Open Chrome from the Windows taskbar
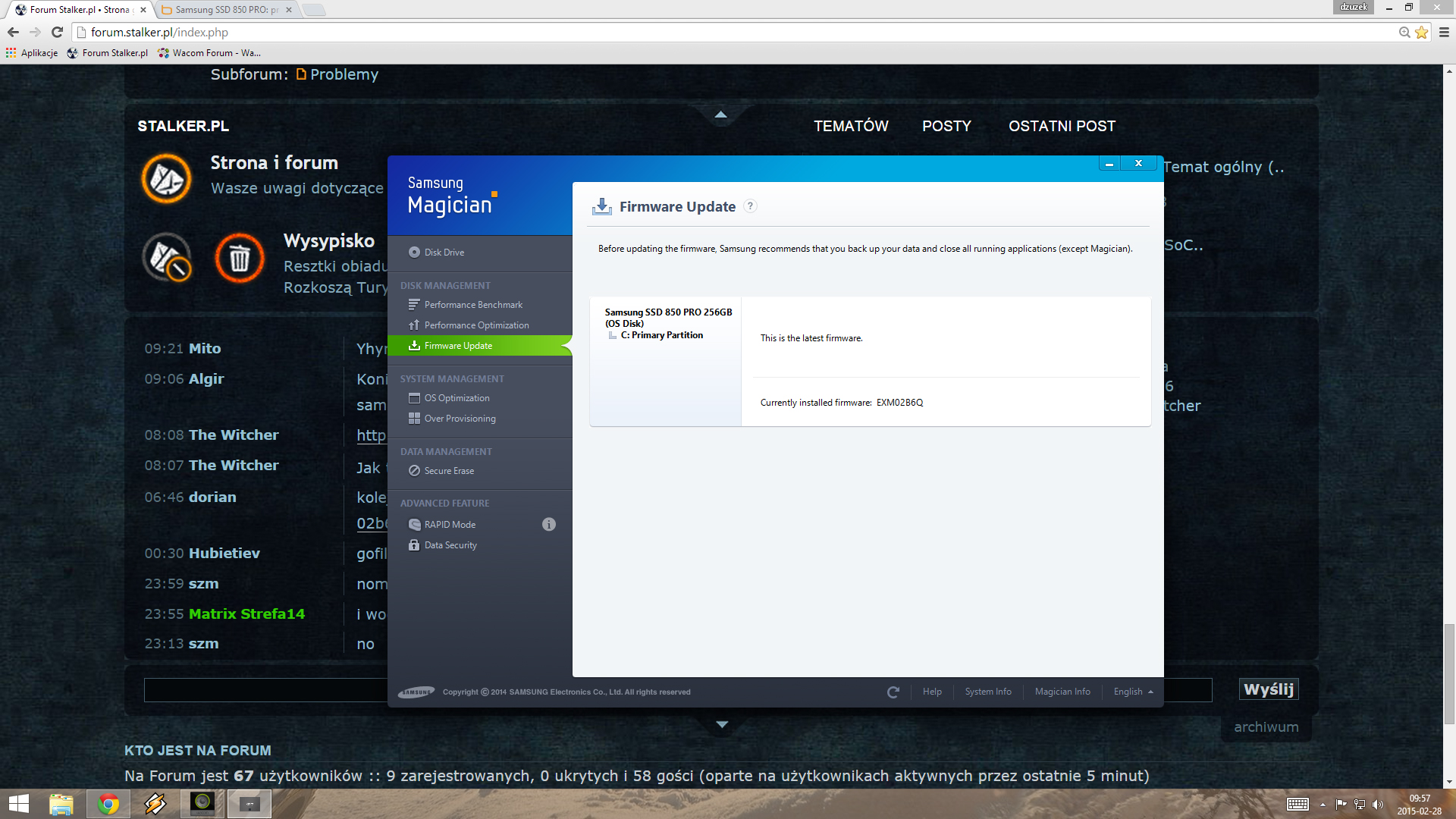 [x=108, y=804]
